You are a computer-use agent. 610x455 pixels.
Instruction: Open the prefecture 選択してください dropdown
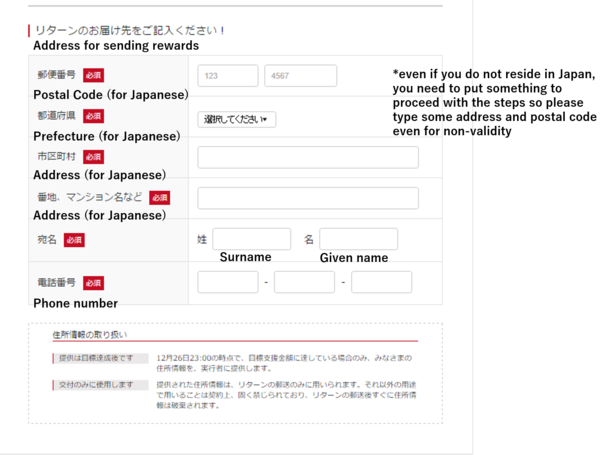pos(237,119)
